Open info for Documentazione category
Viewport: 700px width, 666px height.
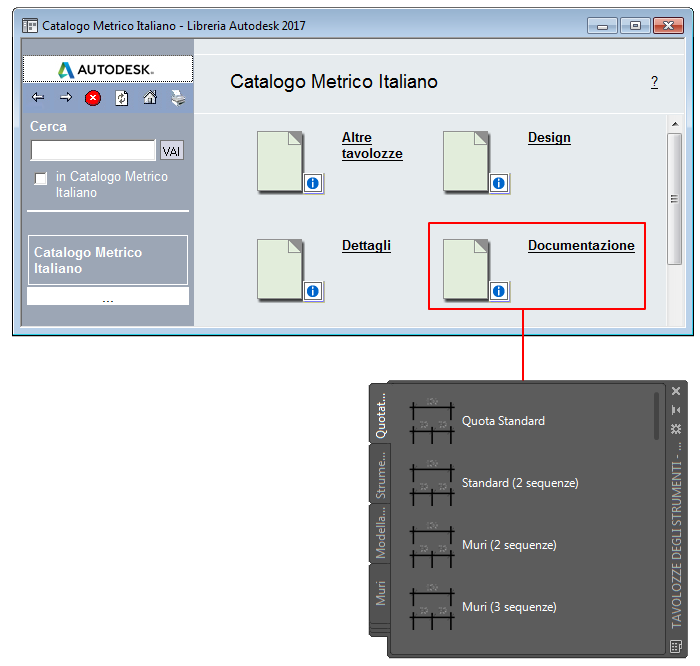coord(499,291)
